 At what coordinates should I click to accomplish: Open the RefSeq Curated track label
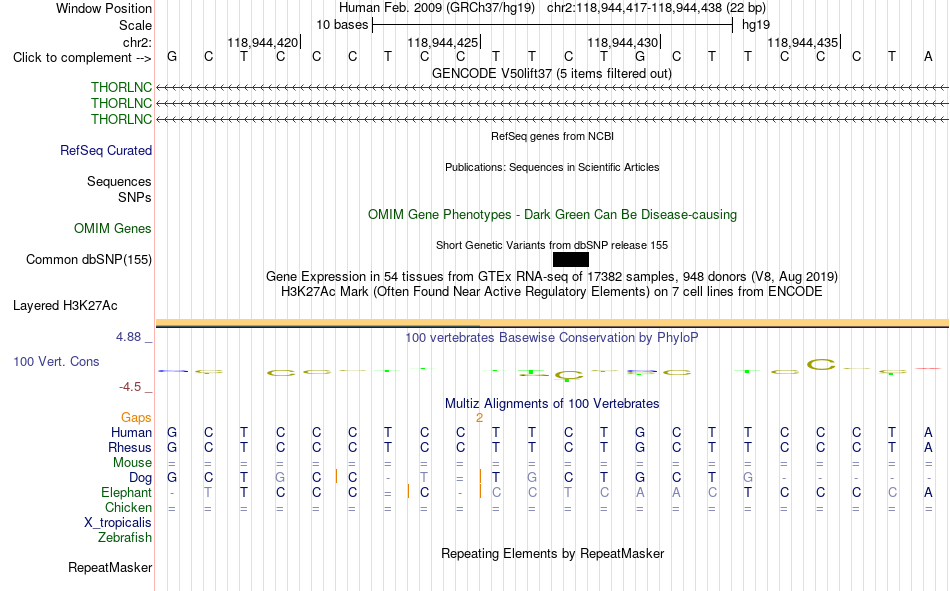106,150
